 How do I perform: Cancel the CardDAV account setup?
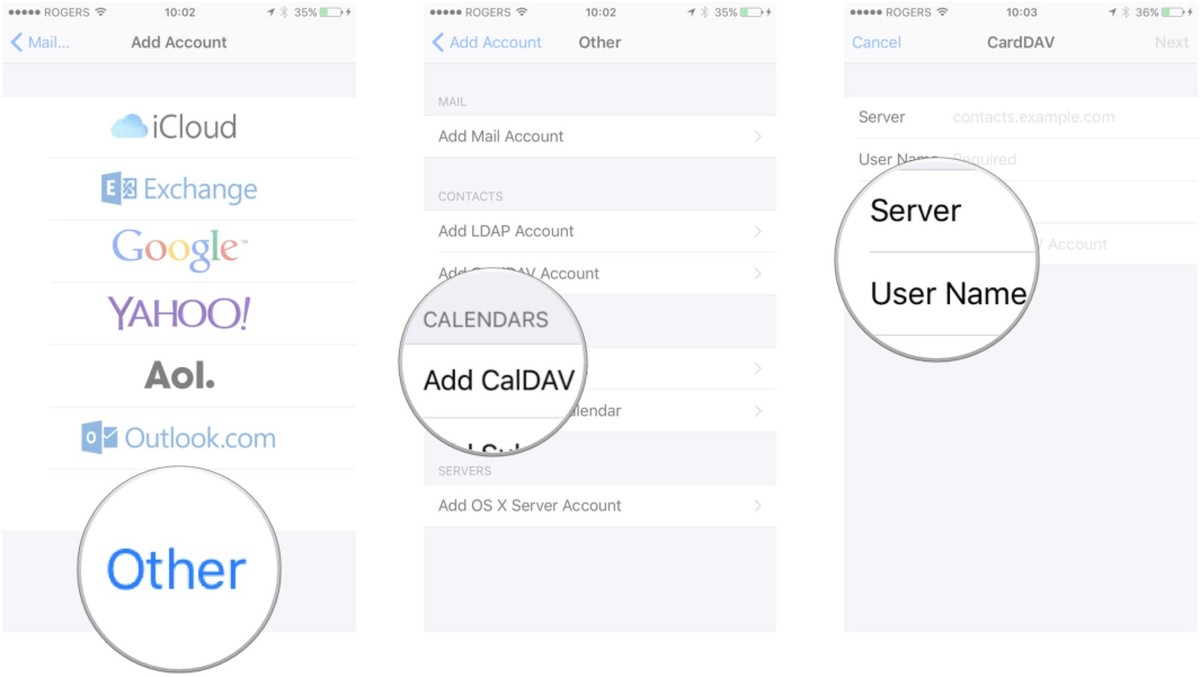click(876, 42)
